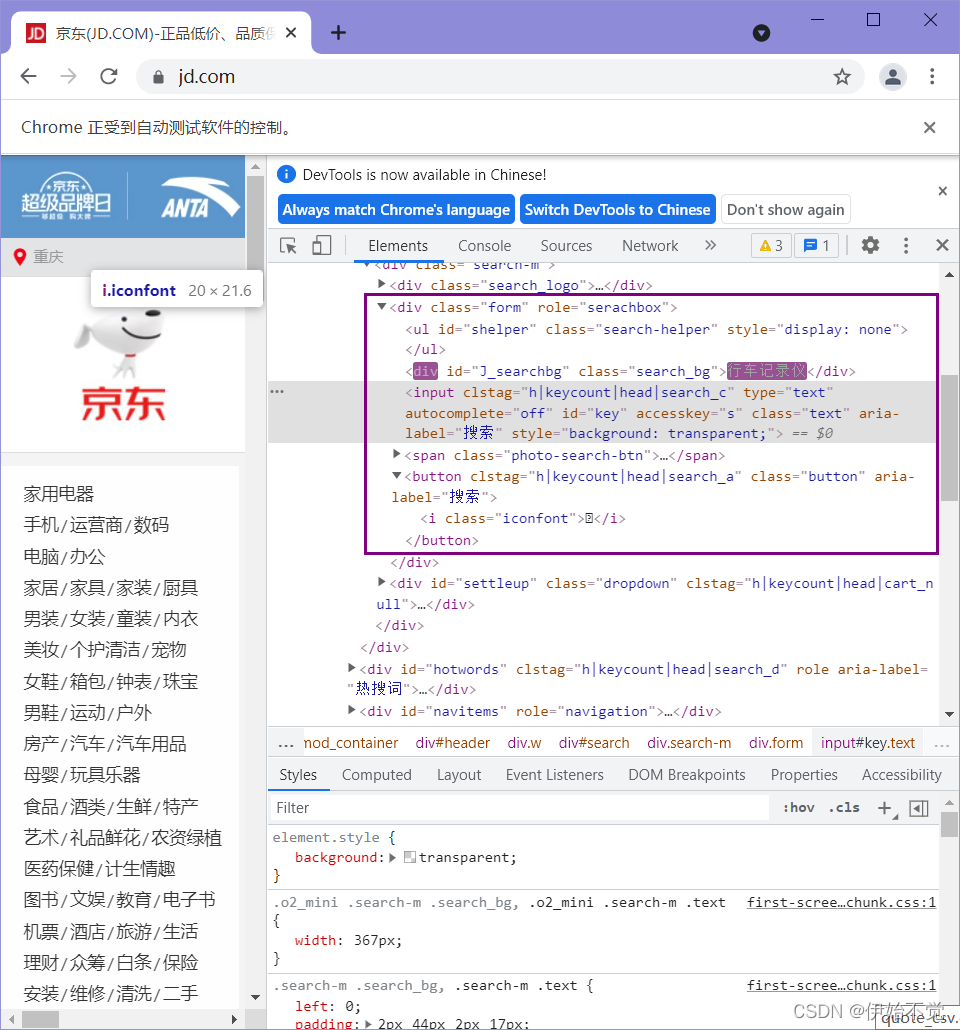Click the Chongqing location pin icon
Screen dimensions: 960x1030
tap(20, 257)
